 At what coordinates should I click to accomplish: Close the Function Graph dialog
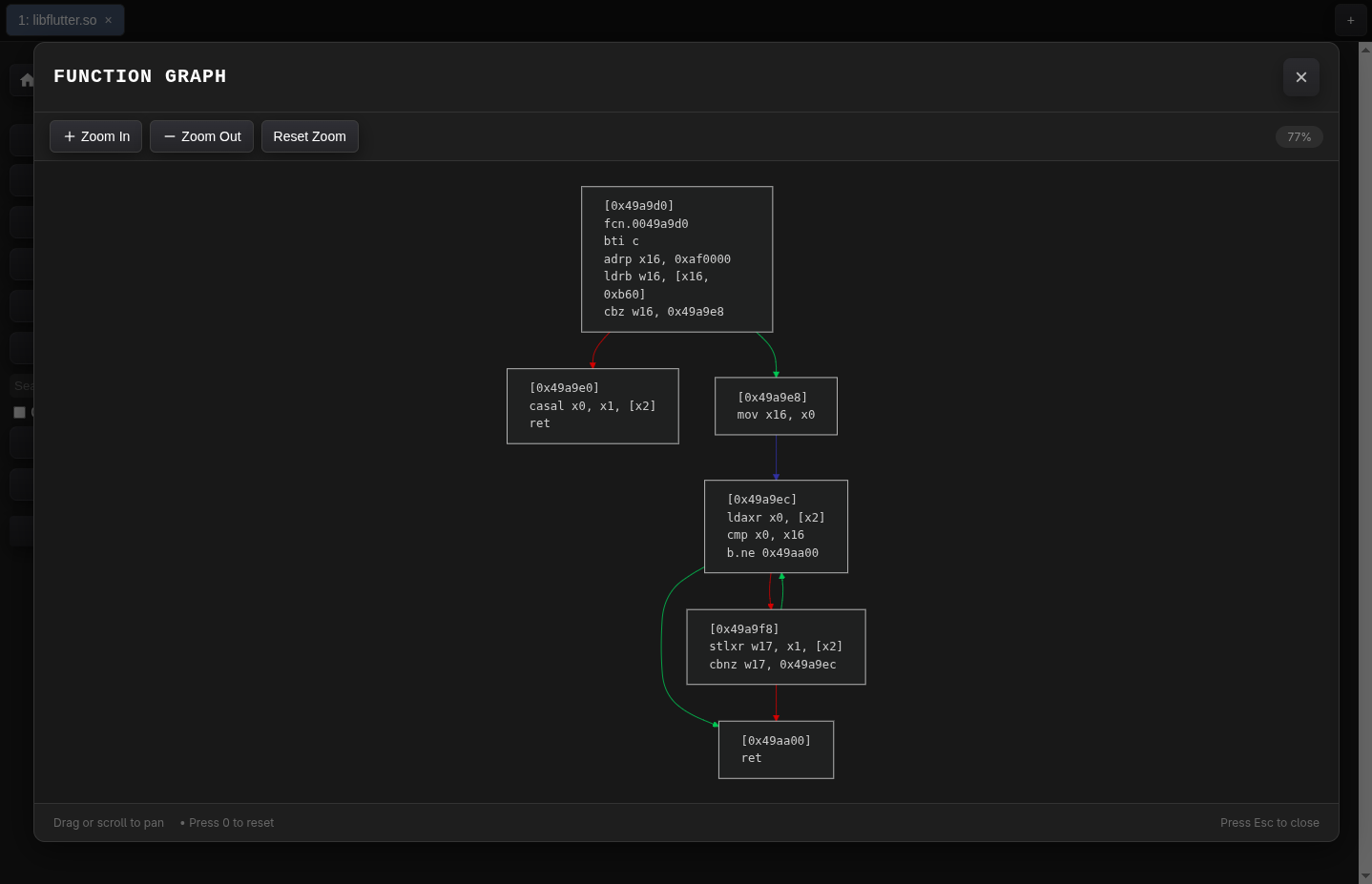[x=1300, y=77]
